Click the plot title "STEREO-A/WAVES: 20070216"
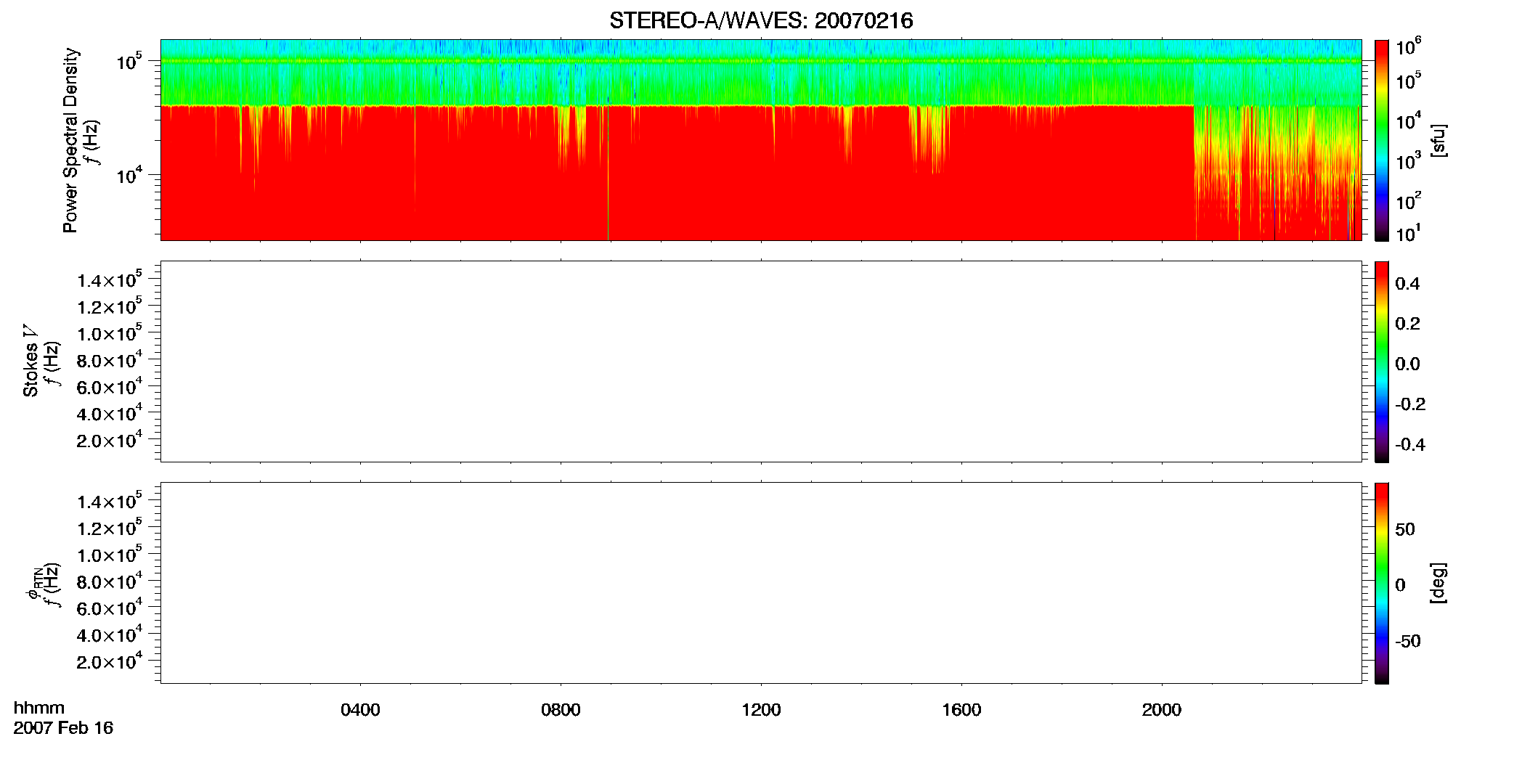 click(x=761, y=21)
